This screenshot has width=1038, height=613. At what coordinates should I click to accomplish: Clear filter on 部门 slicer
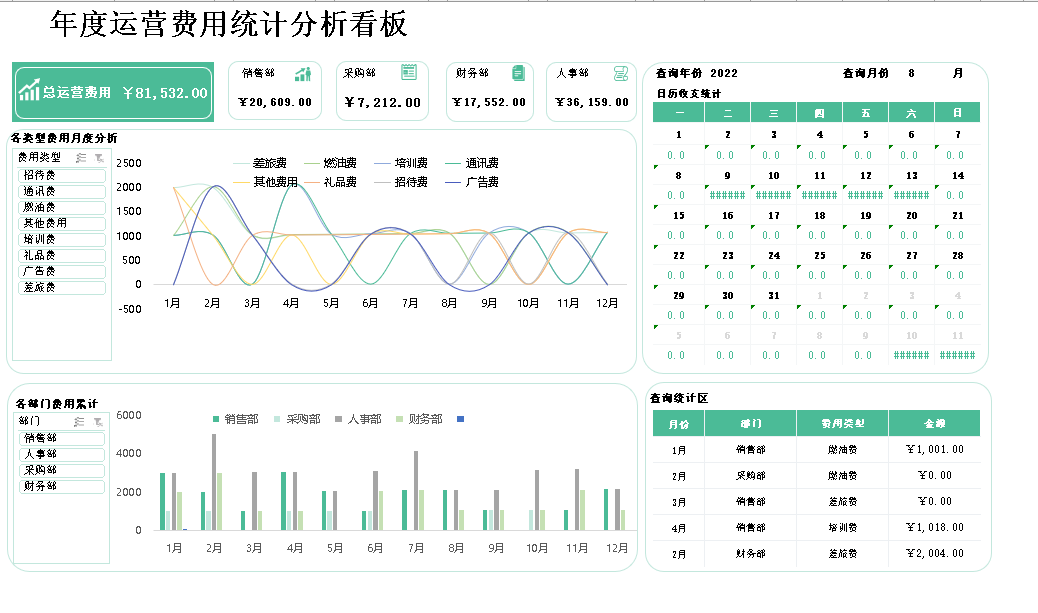(x=98, y=421)
